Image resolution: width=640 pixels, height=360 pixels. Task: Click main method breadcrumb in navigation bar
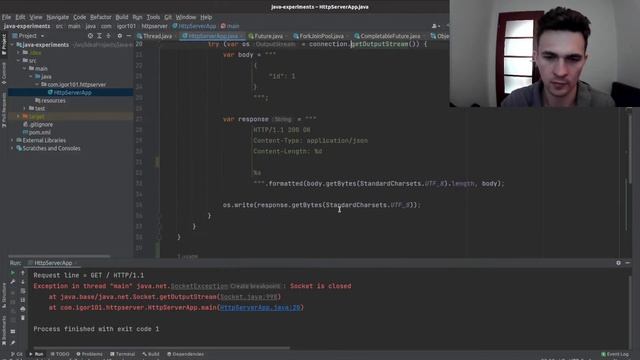pos(230,26)
